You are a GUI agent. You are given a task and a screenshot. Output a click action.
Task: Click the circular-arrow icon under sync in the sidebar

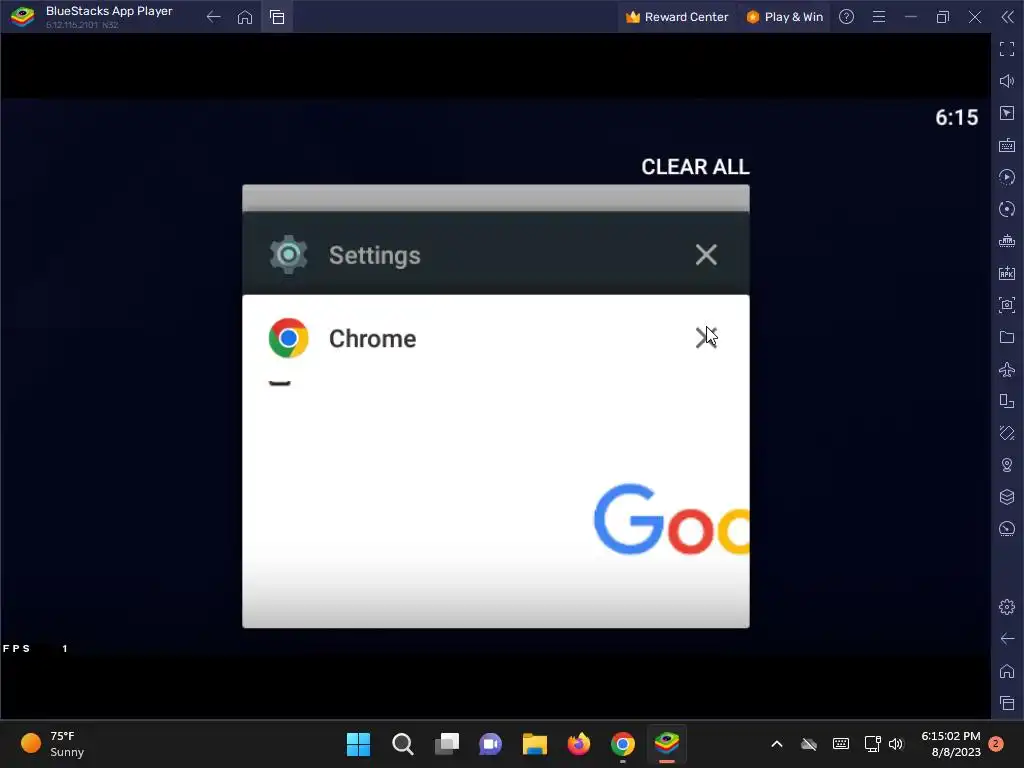tap(1007, 209)
